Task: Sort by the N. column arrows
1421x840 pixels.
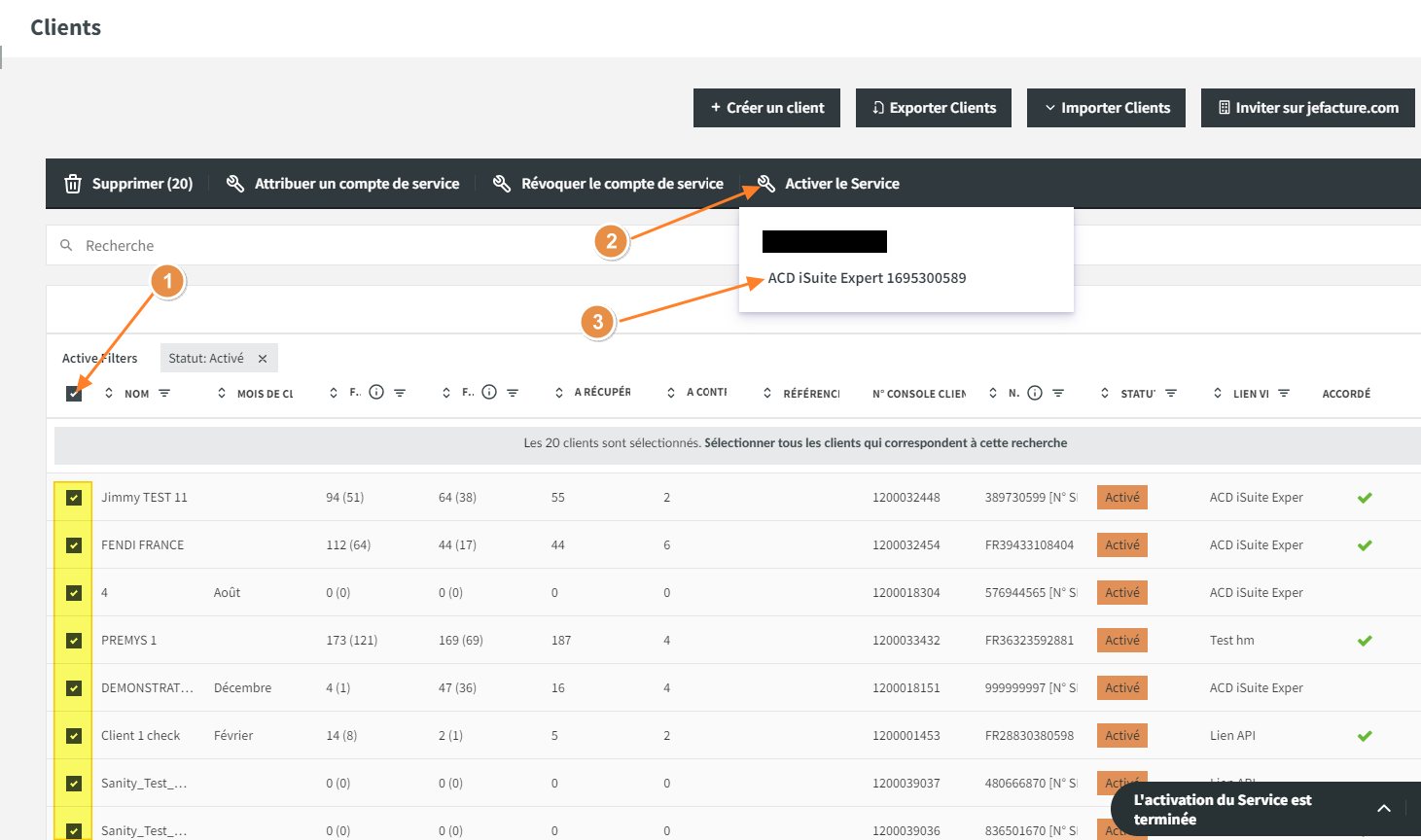Action: point(993,393)
